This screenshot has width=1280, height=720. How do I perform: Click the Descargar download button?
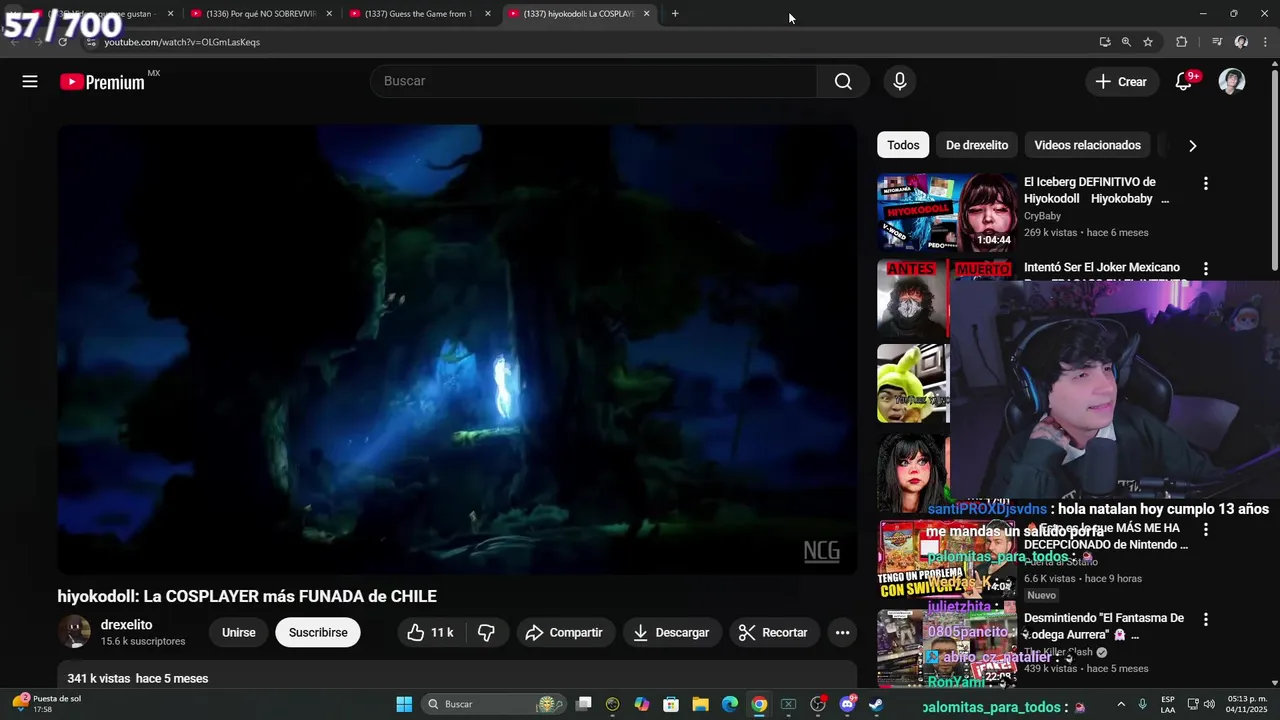click(672, 633)
